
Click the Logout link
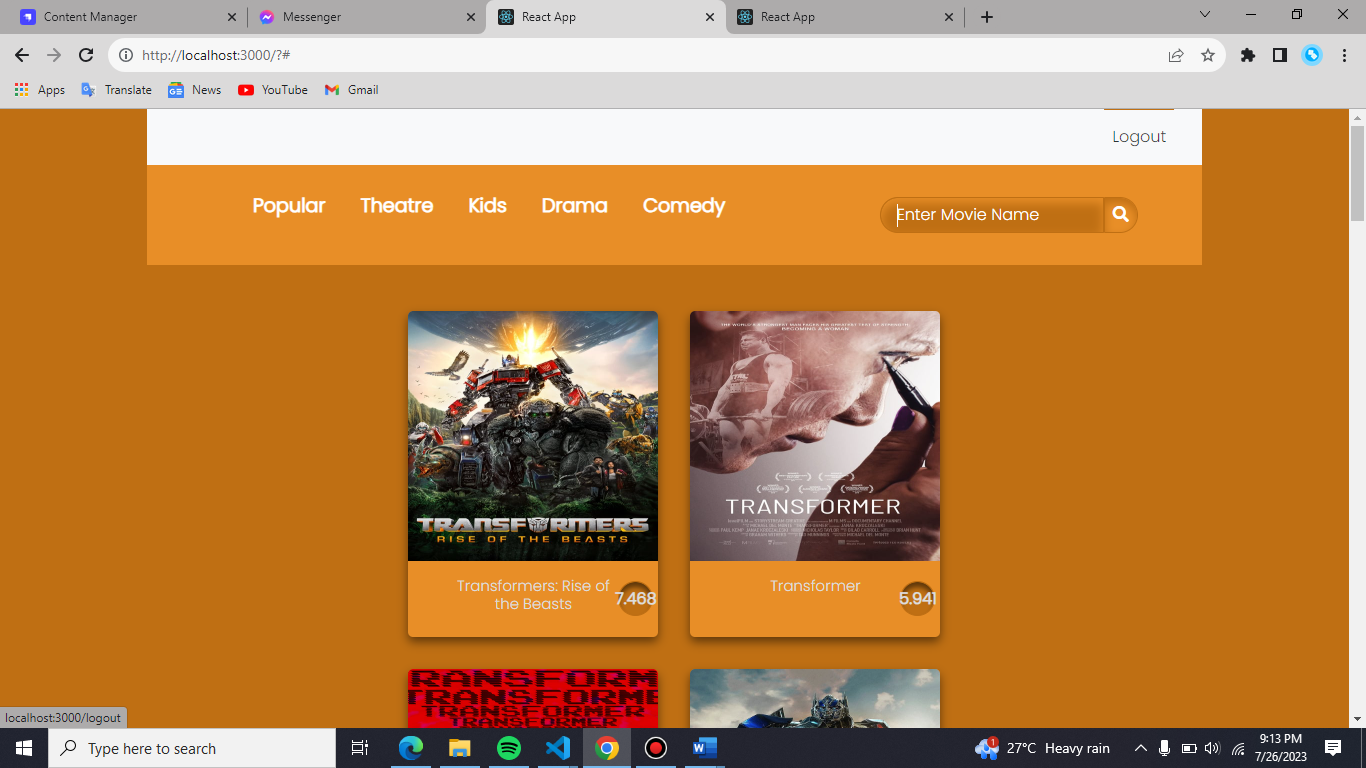pyautogui.click(x=1139, y=136)
